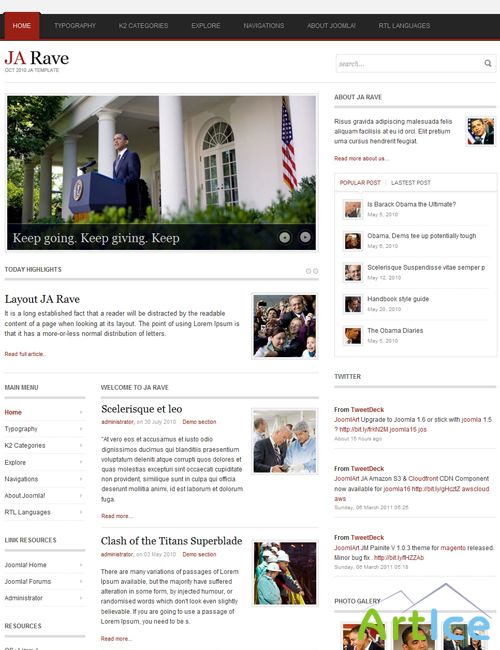Open thumbnail beside Is Barack Obama the Ultimate

[353, 209]
